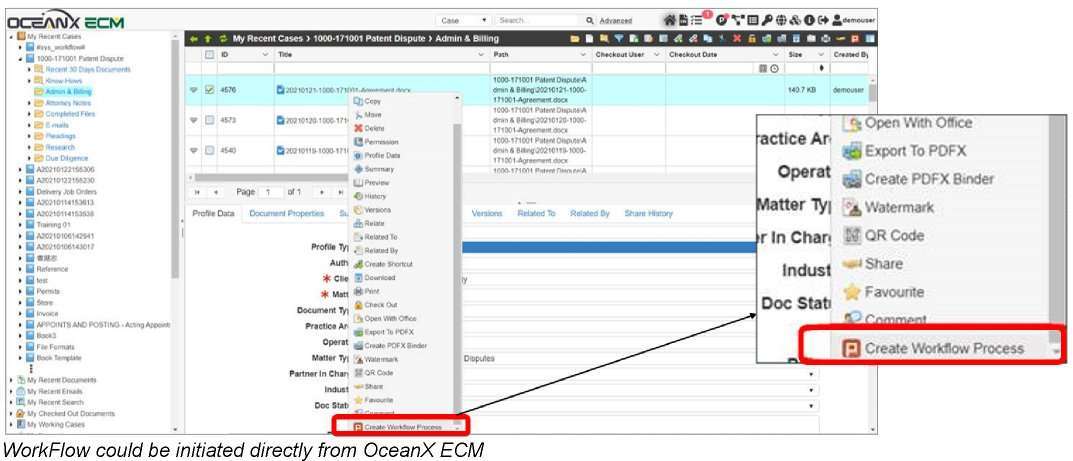Open the Checkout User column chevron
This screenshot has height=461, width=1073.
pos(657,55)
